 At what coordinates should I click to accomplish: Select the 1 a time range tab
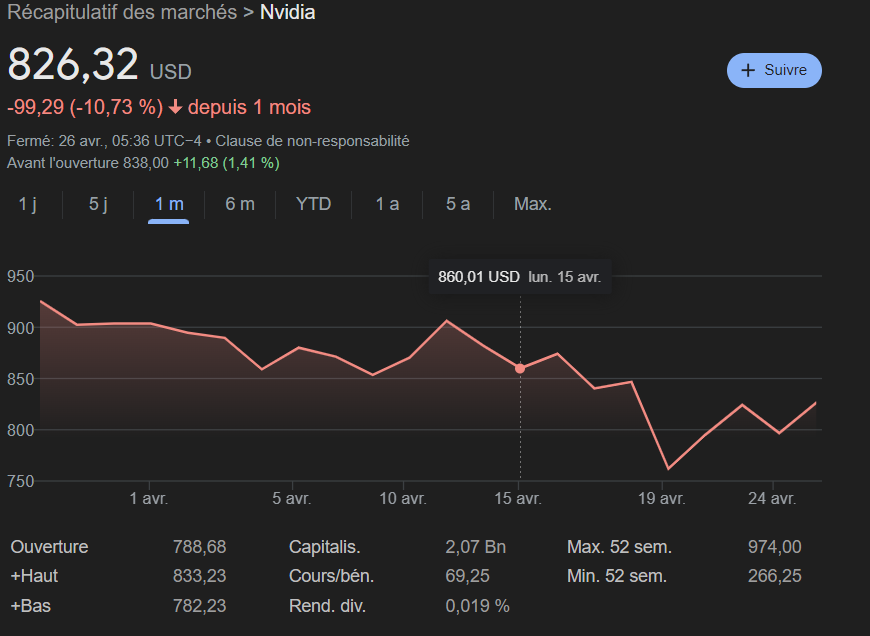point(387,204)
